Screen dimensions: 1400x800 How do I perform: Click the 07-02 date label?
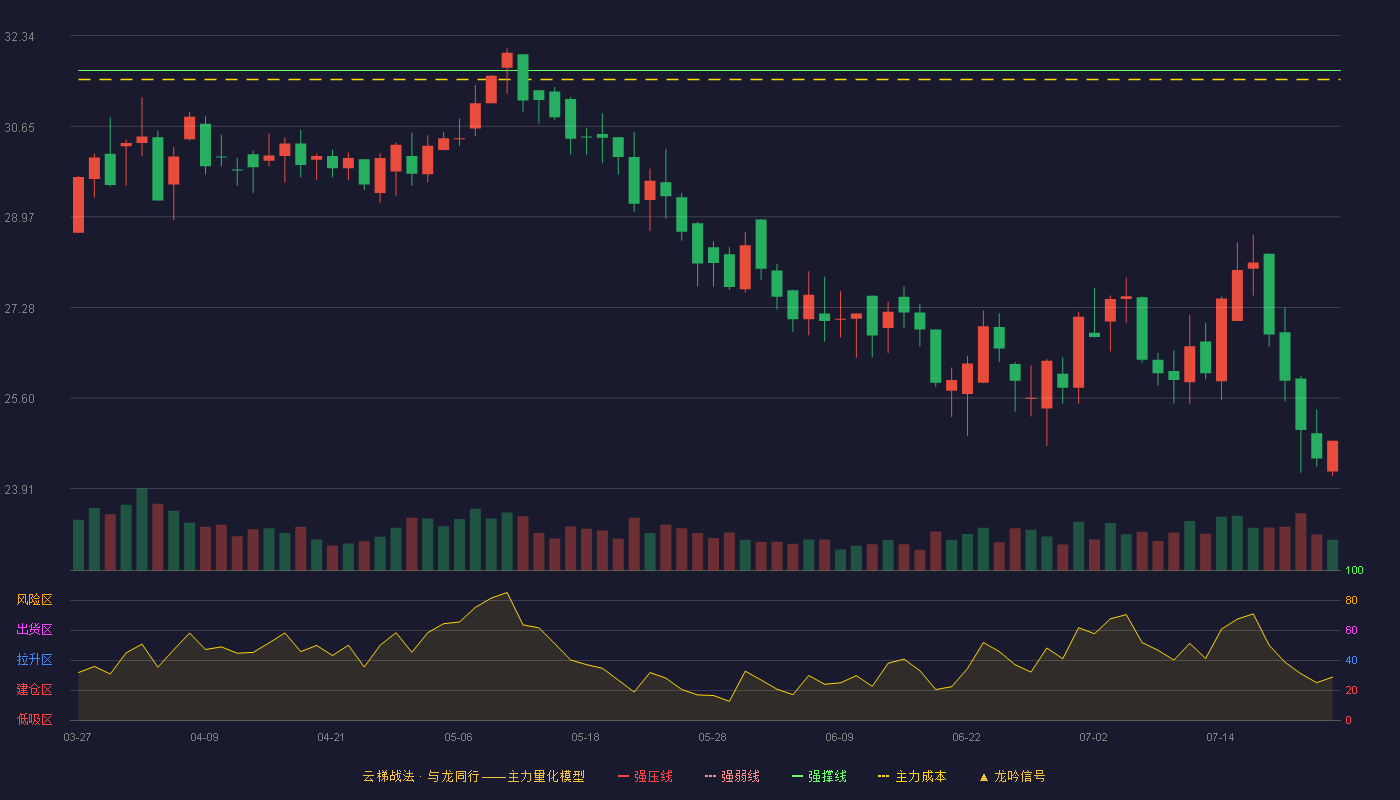(1093, 737)
